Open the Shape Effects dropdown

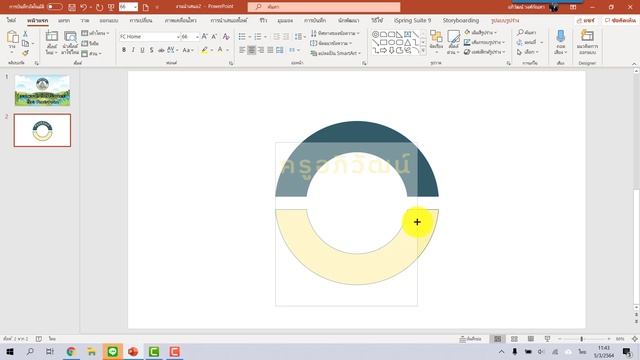[x=485, y=52]
